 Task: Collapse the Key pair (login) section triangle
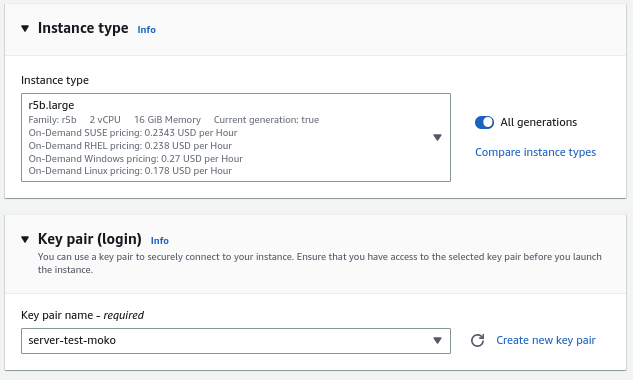(25, 239)
